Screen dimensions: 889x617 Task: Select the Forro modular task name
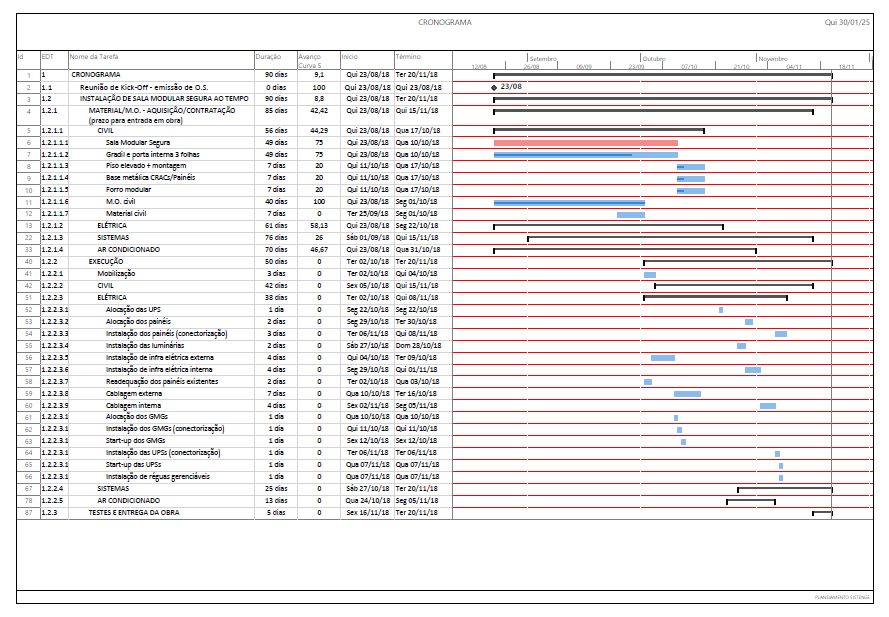tap(129, 189)
